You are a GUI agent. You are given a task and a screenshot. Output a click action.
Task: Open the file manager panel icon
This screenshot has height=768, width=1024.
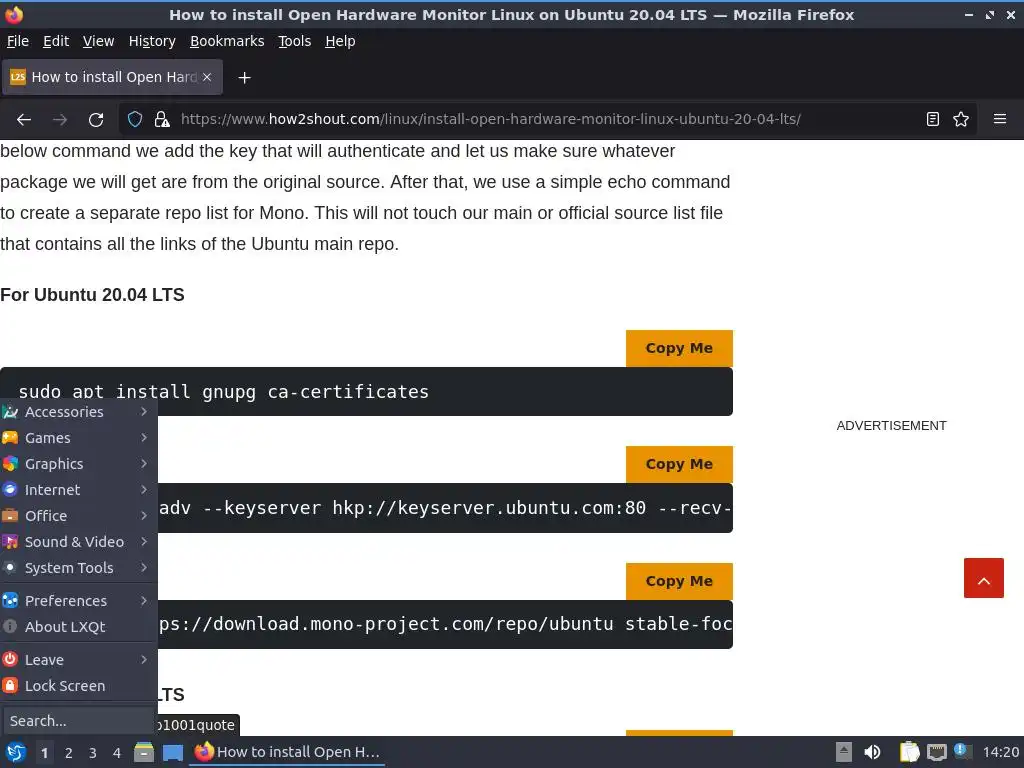pyautogui.click(x=144, y=752)
